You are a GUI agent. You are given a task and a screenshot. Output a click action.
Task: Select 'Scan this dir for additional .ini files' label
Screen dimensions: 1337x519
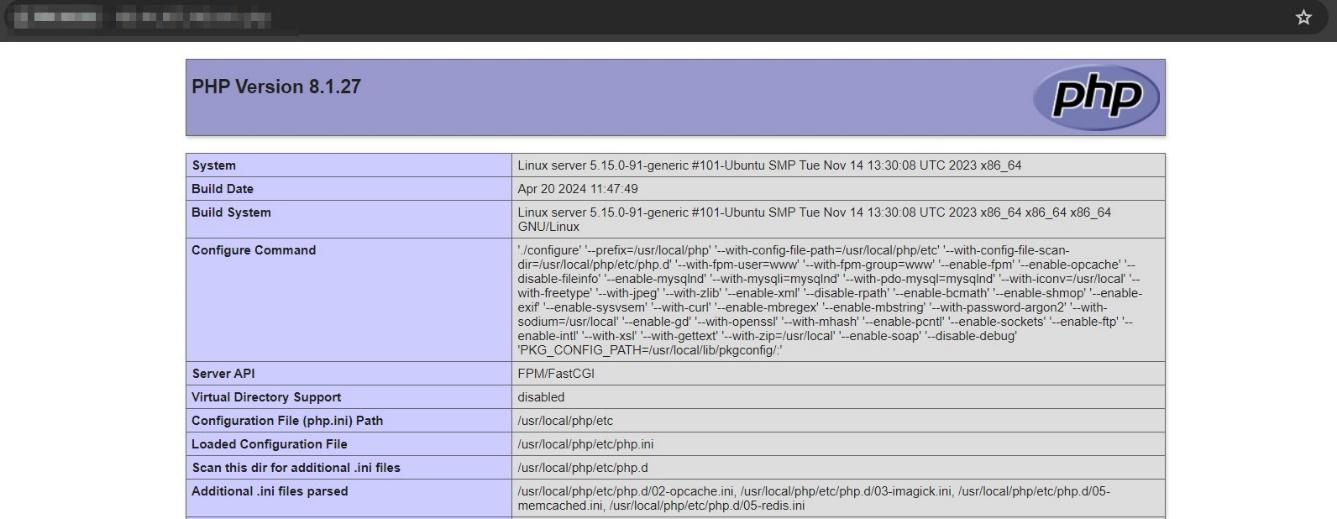(x=297, y=468)
